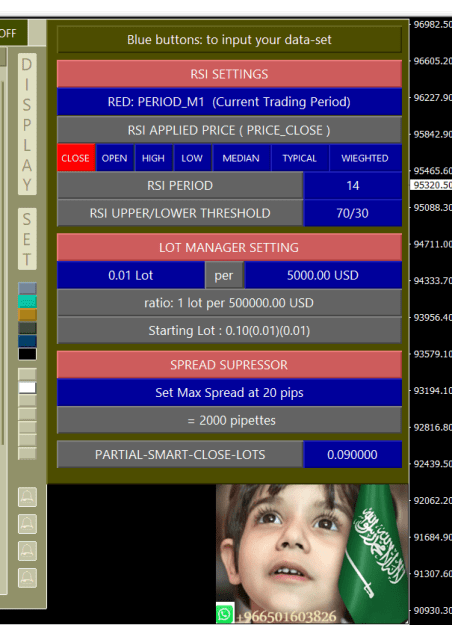This screenshot has height=625, width=452.
Task: Click the green WhatsApp icon on photo
Action: click(225, 613)
